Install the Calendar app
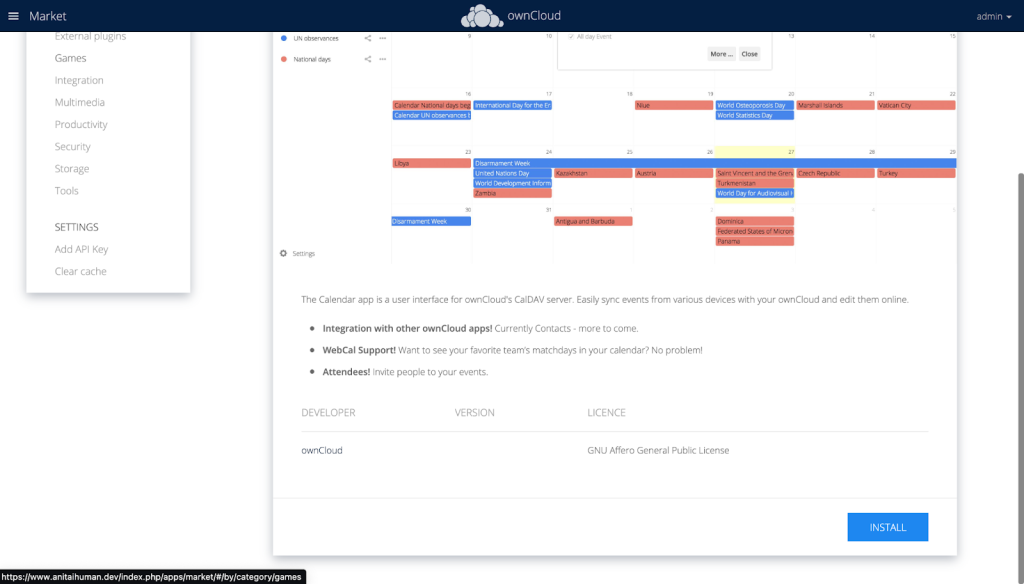Screen dimensions: 1024x584 (x=888, y=527)
